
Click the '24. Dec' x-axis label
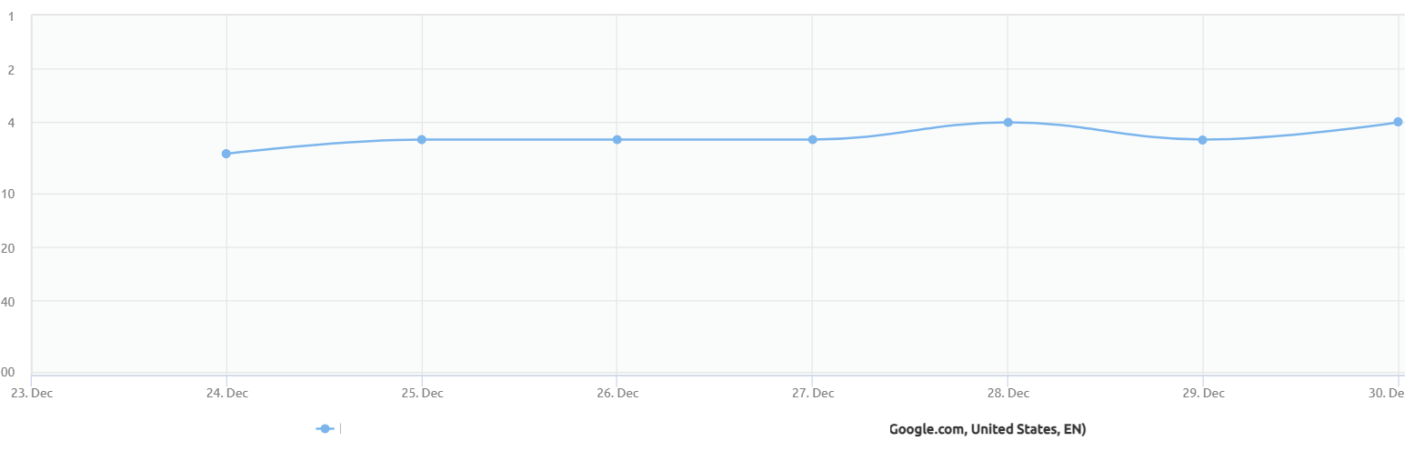[227, 393]
